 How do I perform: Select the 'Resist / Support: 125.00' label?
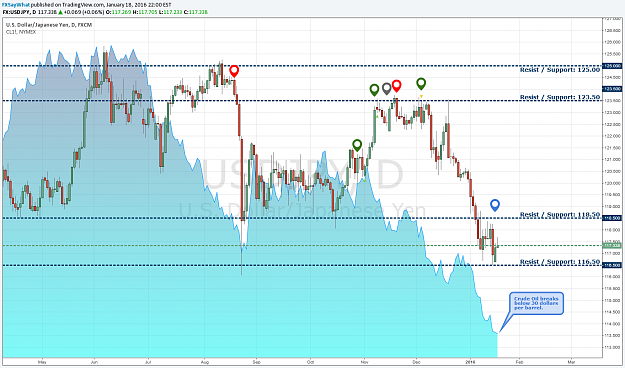(x=560, y=70)
